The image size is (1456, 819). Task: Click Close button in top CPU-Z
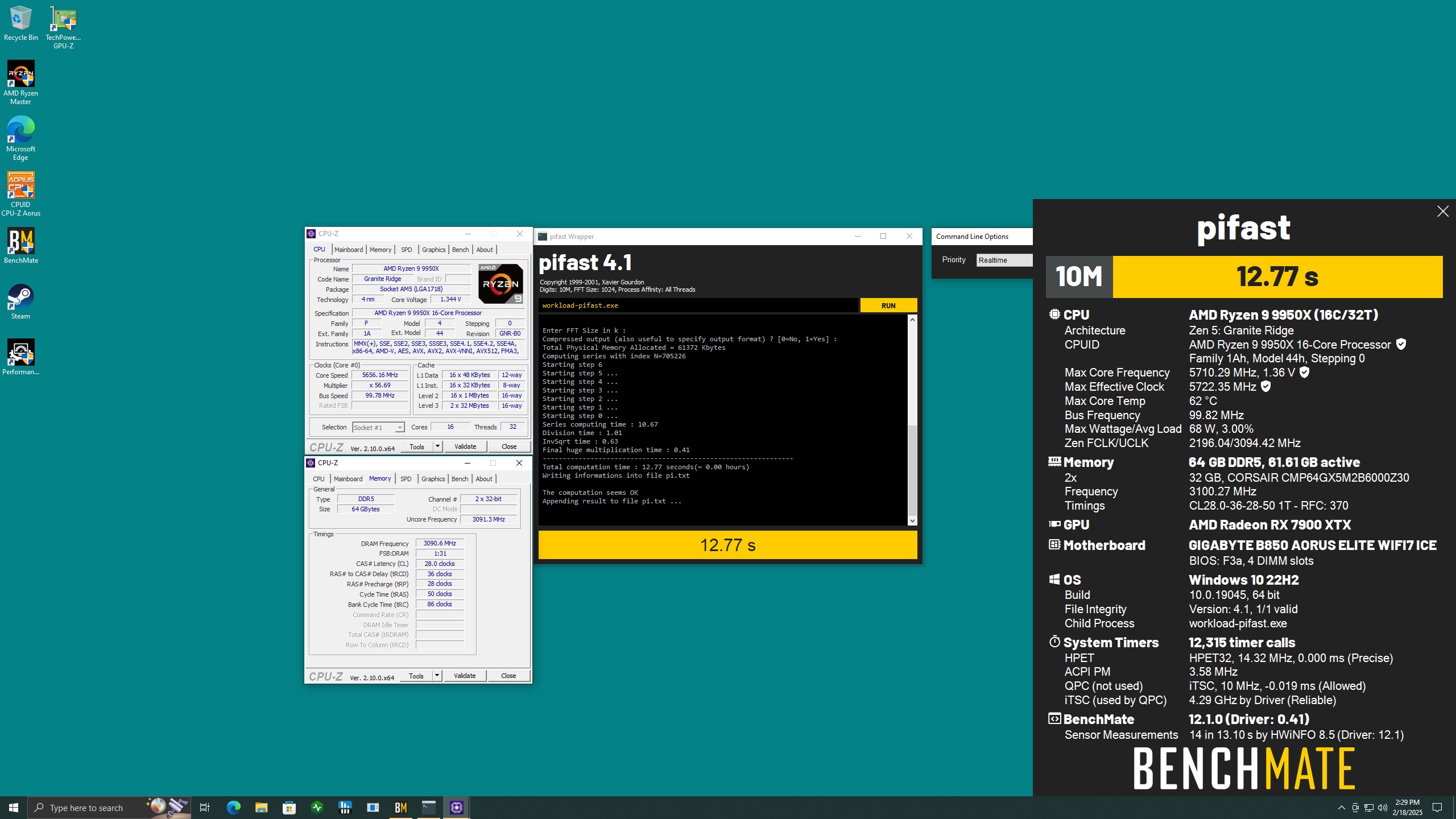pos(509,446)
